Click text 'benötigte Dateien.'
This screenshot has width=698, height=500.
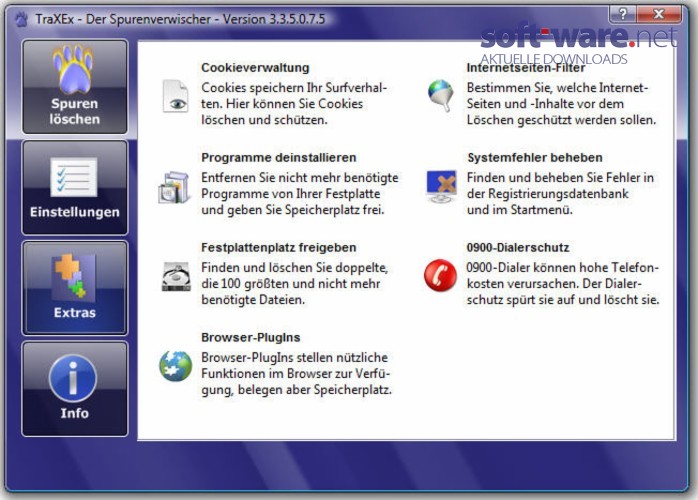253,300
